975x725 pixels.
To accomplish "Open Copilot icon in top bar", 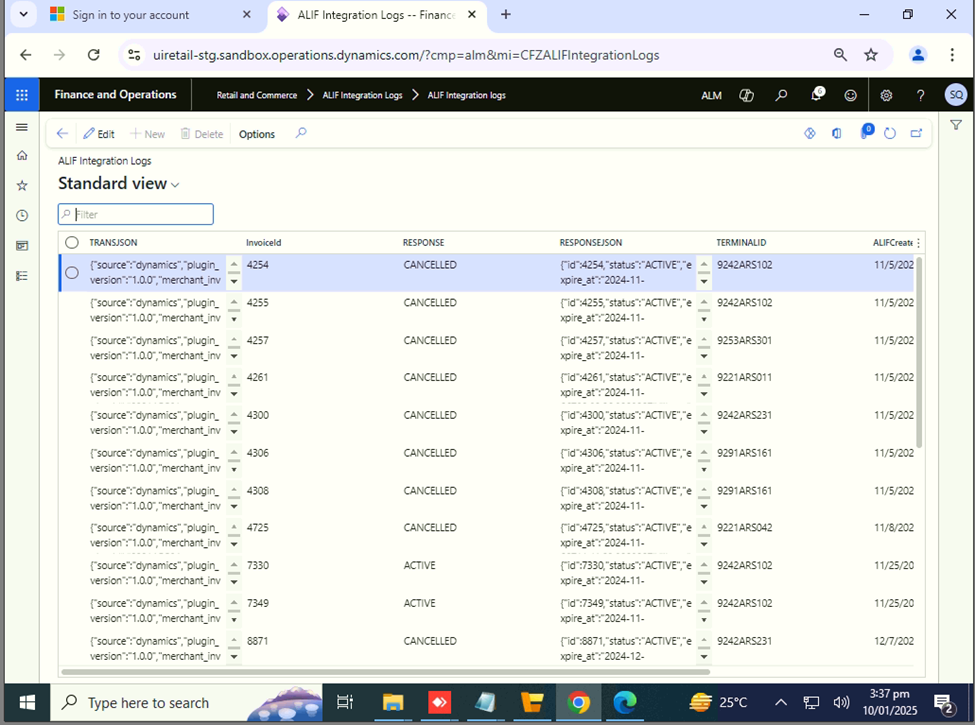I will [746, 95].
